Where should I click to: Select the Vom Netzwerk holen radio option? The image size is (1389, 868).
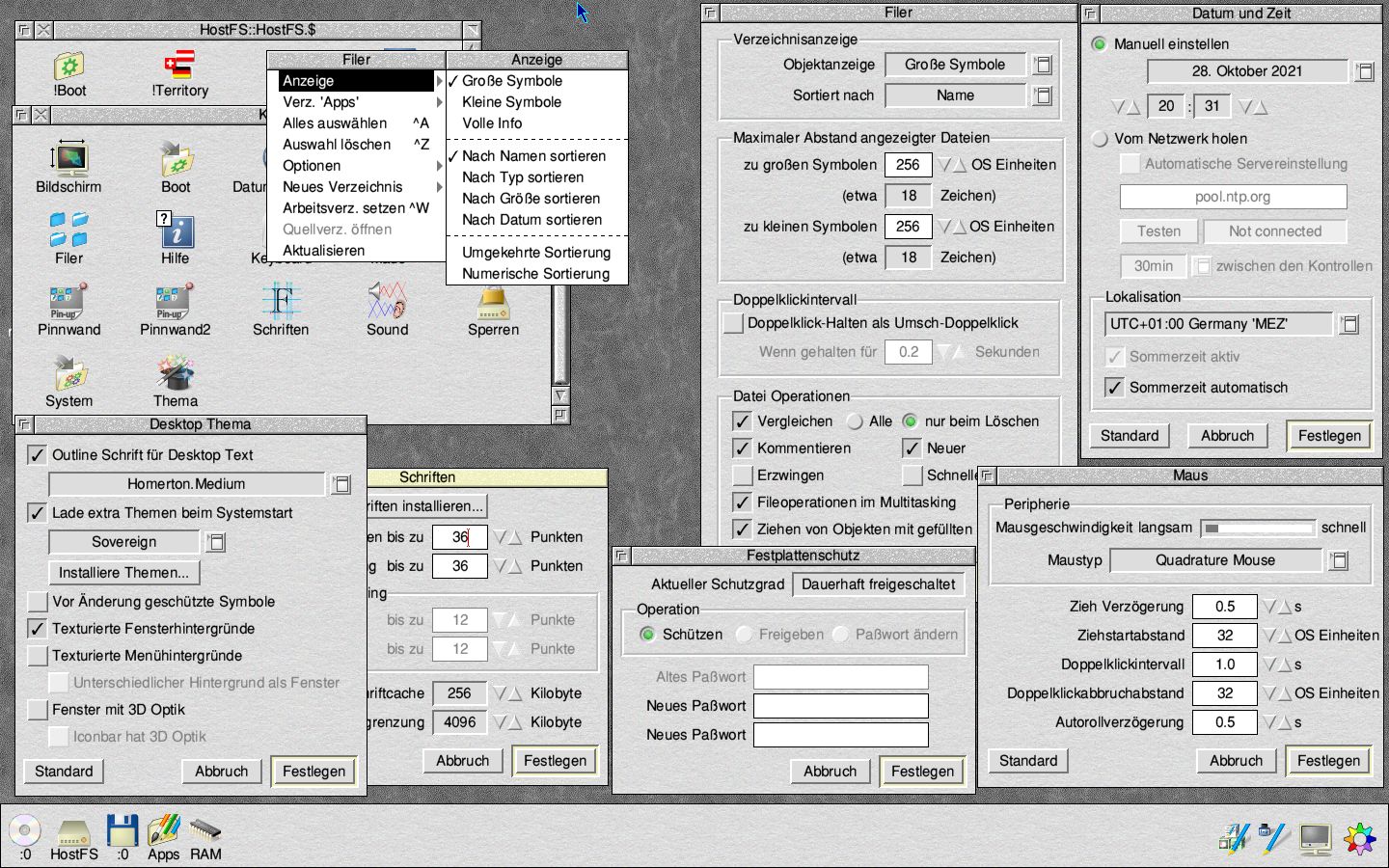tap(1100, 139)
